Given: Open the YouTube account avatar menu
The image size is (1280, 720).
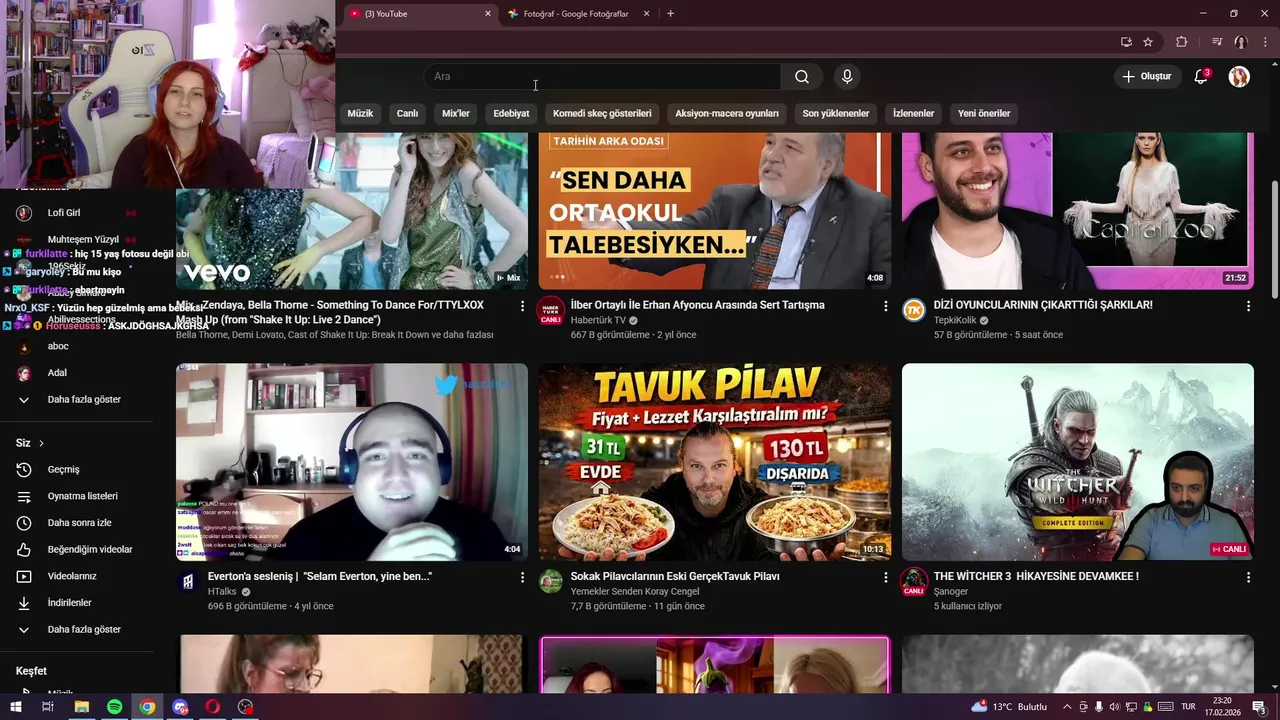Looking at the screenshot, I should click(1239, 77).
